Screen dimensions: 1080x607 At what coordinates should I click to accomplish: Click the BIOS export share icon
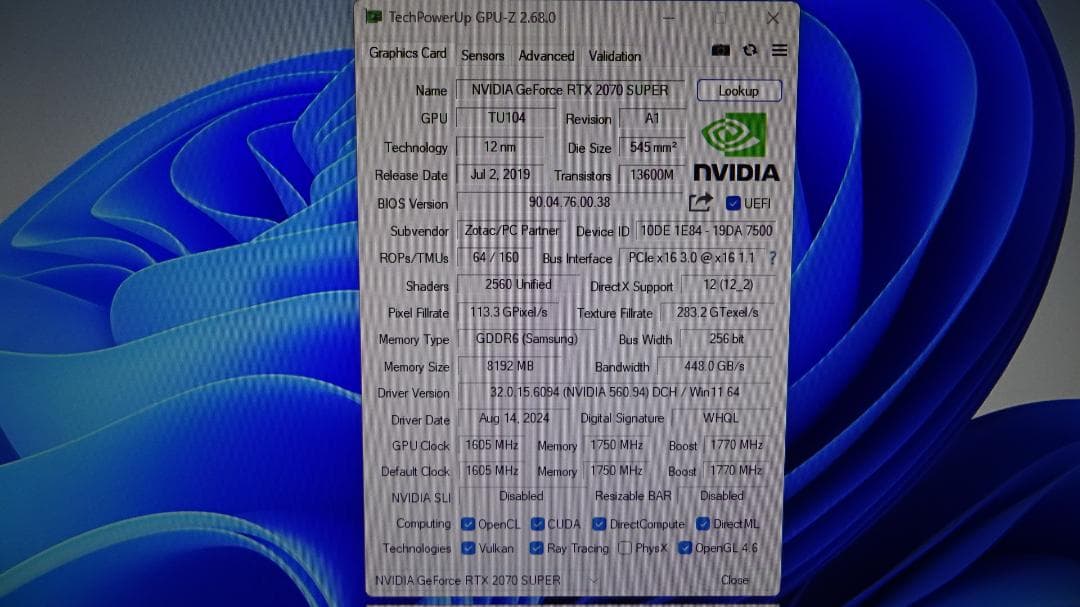[700, 203]
